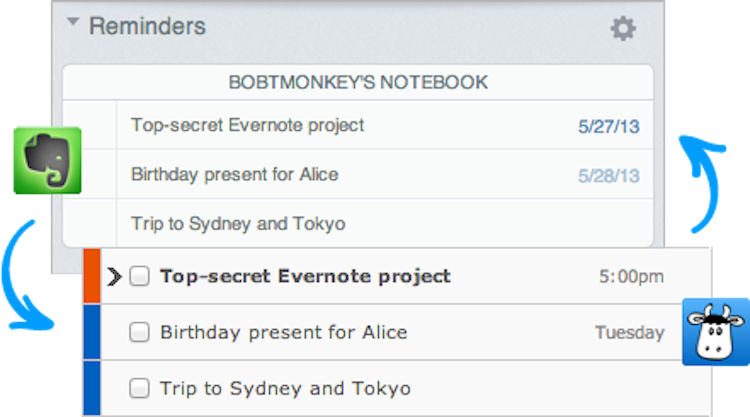Collapse the Reminders section triangle
750x417 pixels.
tap(73, 25)
